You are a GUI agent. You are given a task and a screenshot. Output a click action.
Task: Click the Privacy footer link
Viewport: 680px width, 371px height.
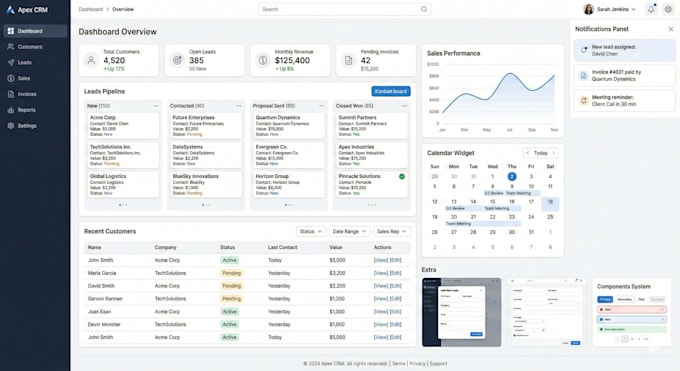tap(417, 364)
